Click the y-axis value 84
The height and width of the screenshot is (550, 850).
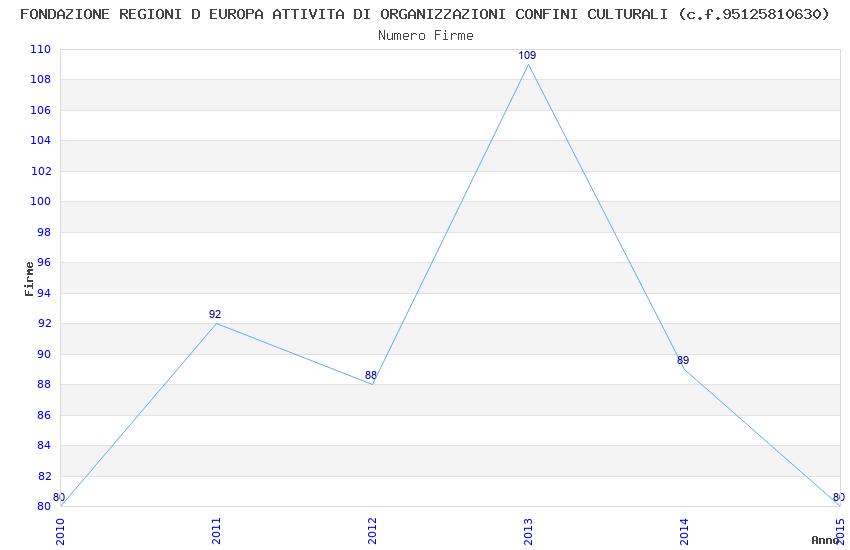point(44,445)
